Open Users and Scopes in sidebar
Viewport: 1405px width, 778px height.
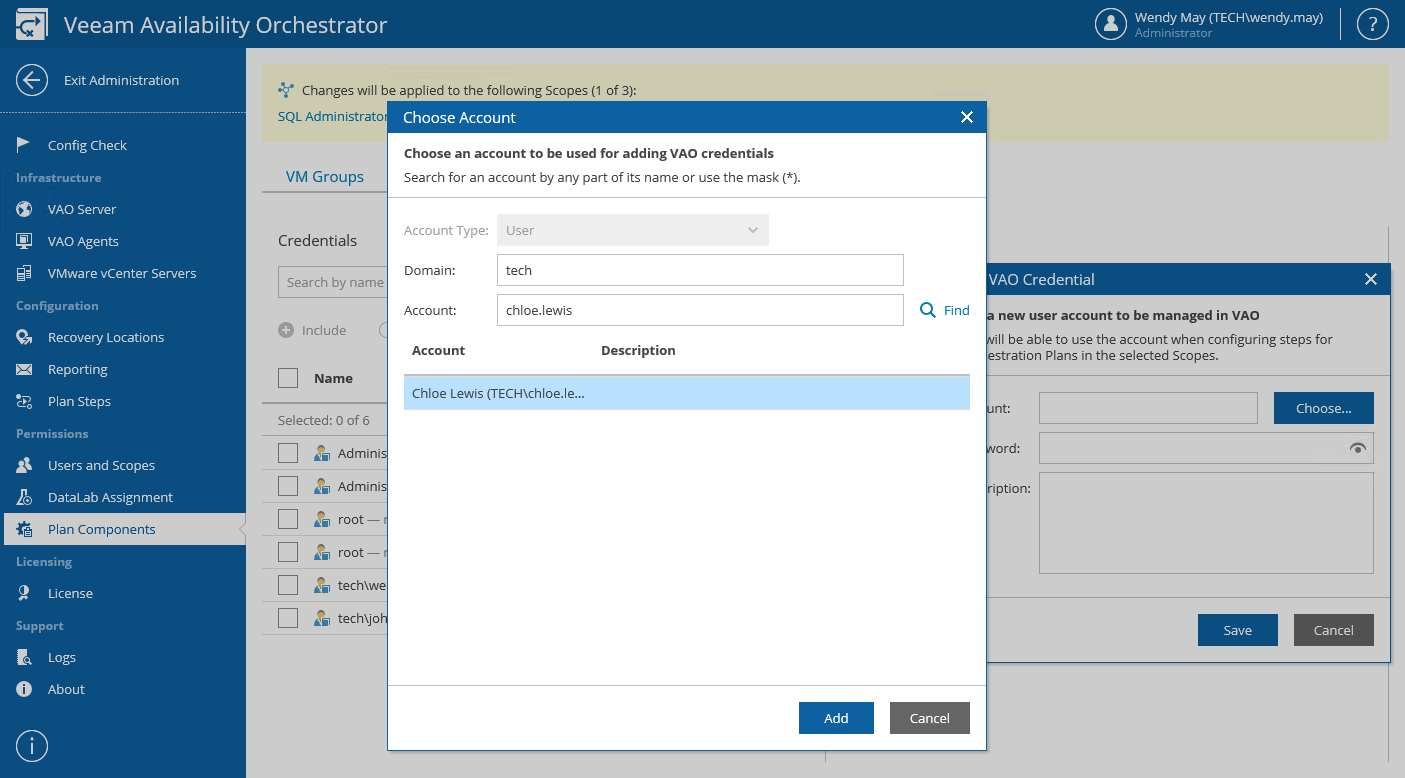[101, 465]
